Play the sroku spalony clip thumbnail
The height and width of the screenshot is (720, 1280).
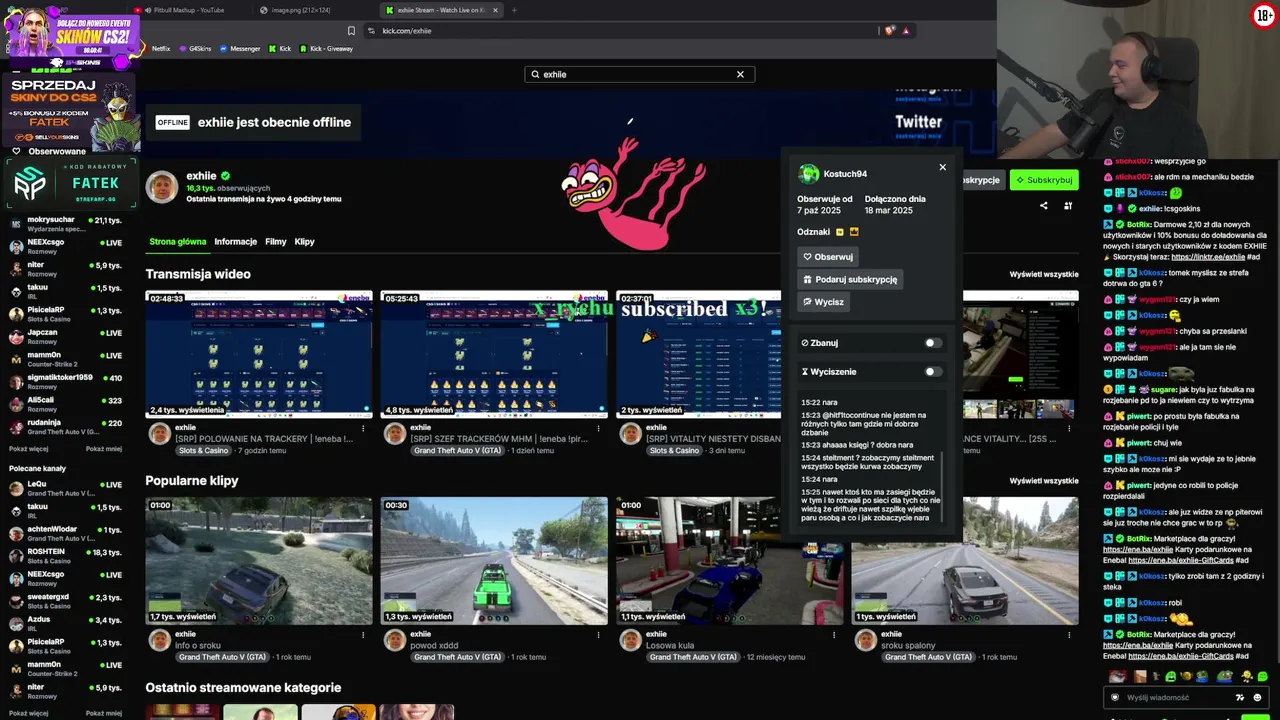click(965, 561)
